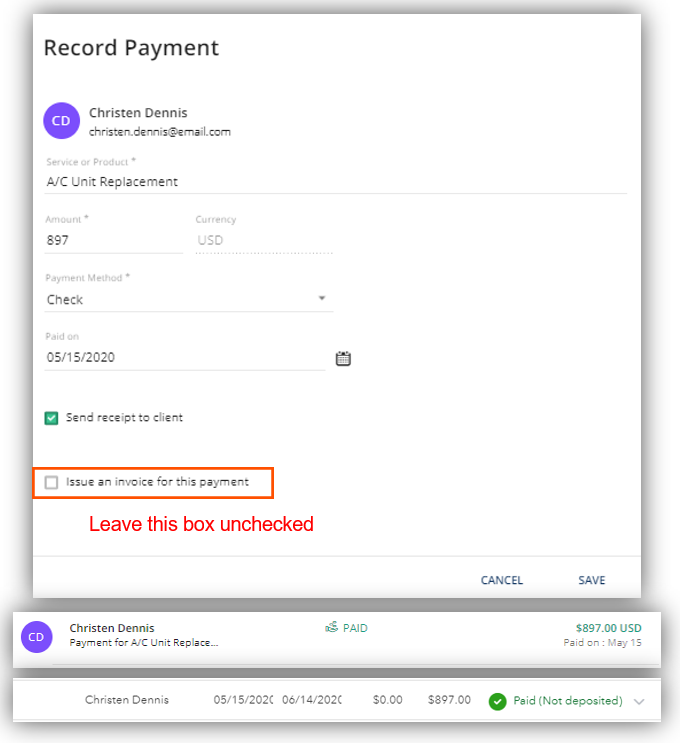Check Issue an invoice for this payment box
Image resolution: width=680 pixels, height=743 pixels.
[51, 482]
